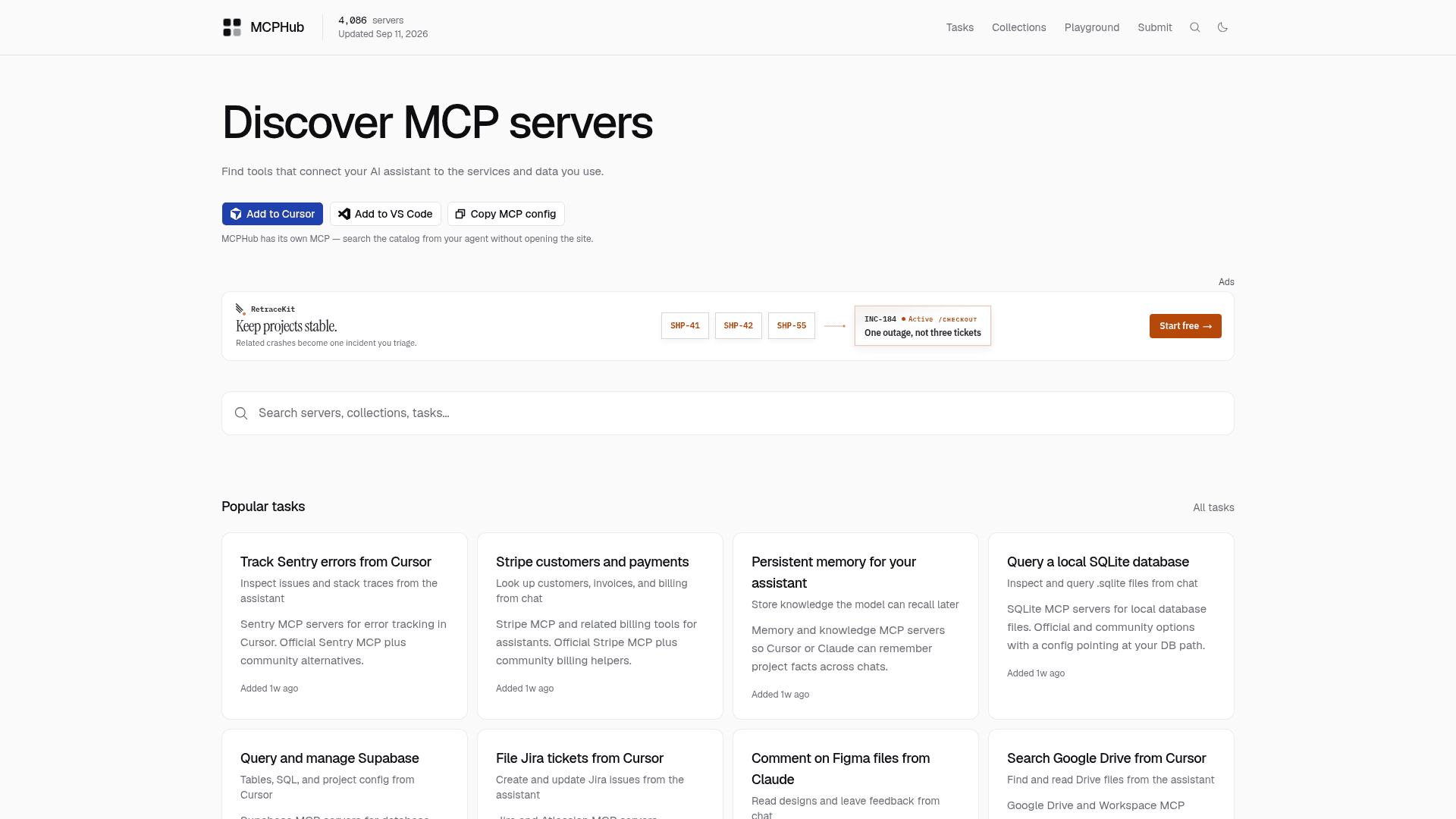Open Search Google Drive from Cursor card
1456x819 pixels.
point(1111,774)
